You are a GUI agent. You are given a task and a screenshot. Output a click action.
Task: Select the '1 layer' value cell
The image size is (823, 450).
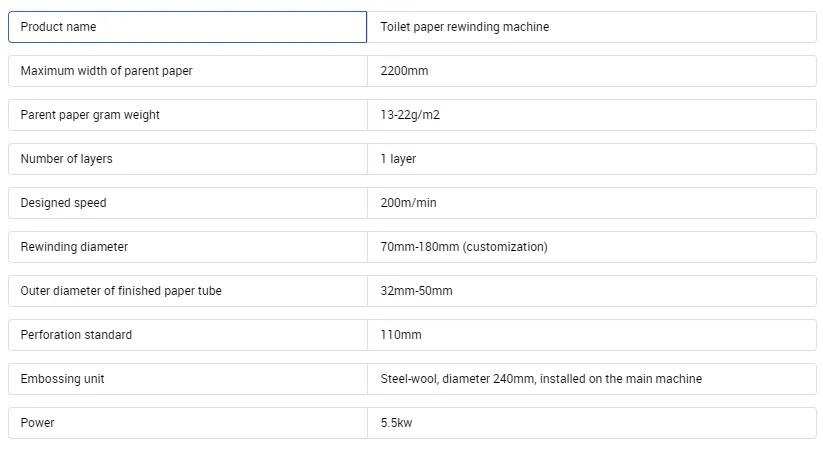point(591,159)
